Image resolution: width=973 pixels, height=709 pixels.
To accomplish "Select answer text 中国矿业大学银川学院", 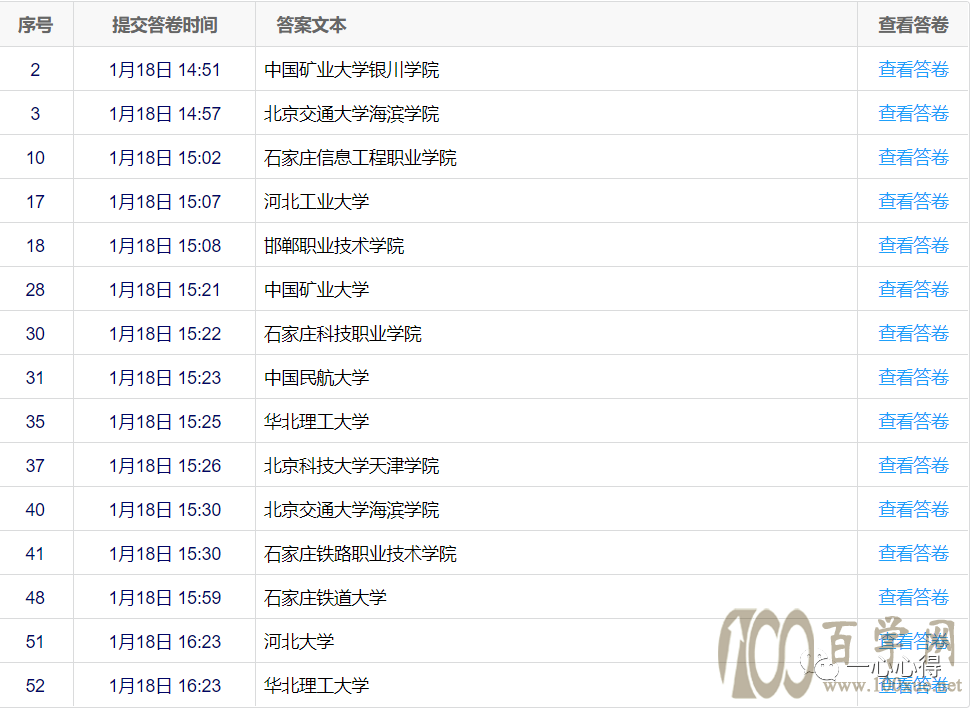I will pyautogui.click(x=351, y=69).
